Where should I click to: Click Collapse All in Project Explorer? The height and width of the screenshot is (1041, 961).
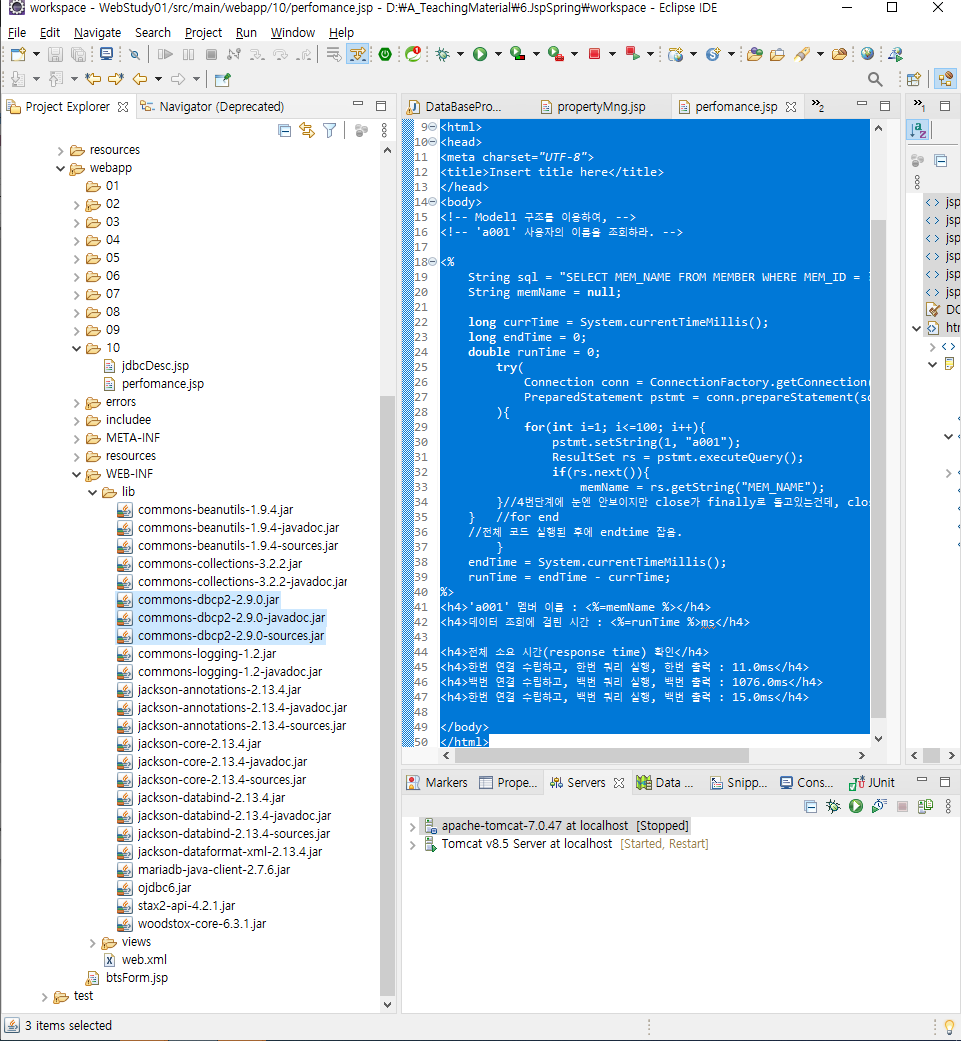click(x=285, y=131)
